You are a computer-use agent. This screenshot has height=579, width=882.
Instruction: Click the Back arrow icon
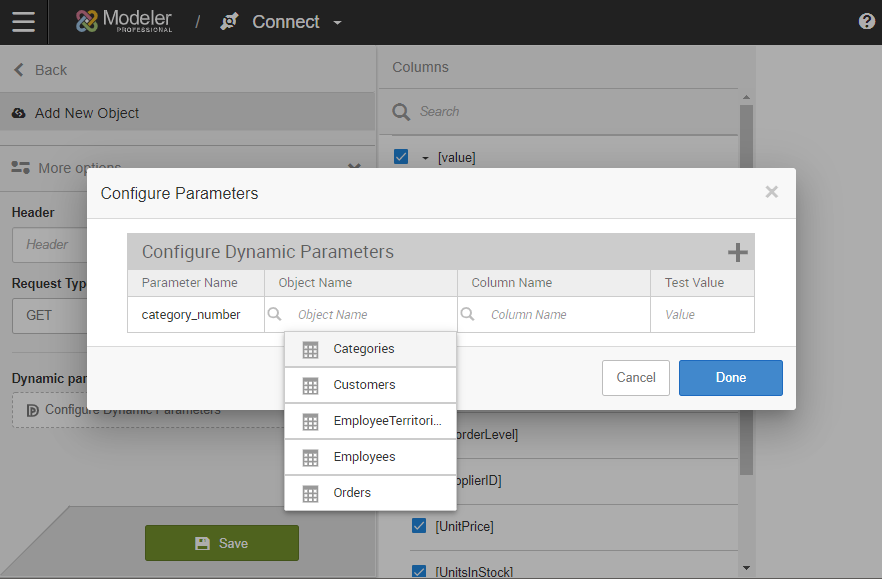(x=19, y=70)
